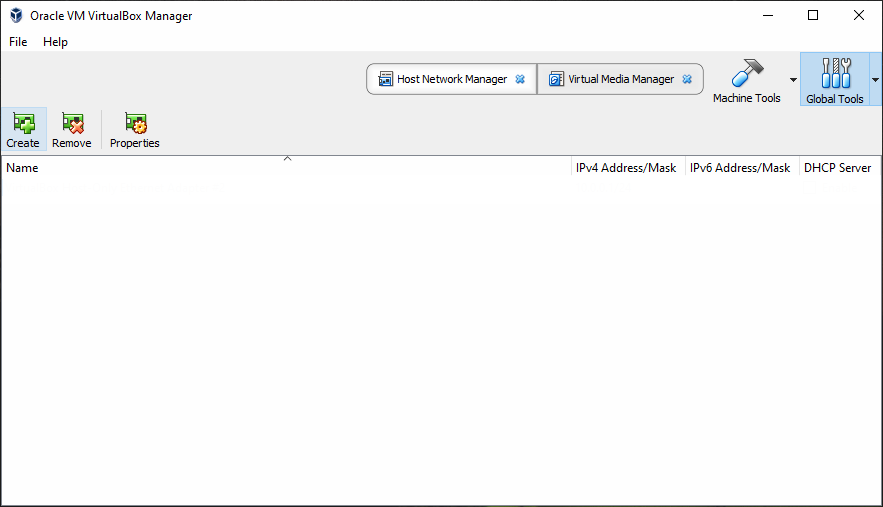Expand the Machine Tools dropdown arrow
Screen dimensions: 883x507
click(x=793, y=80)
